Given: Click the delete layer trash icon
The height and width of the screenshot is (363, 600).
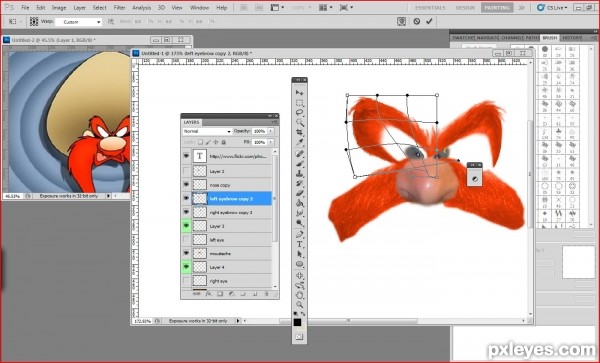Looking at the screenshot, I should coord(266,294).
